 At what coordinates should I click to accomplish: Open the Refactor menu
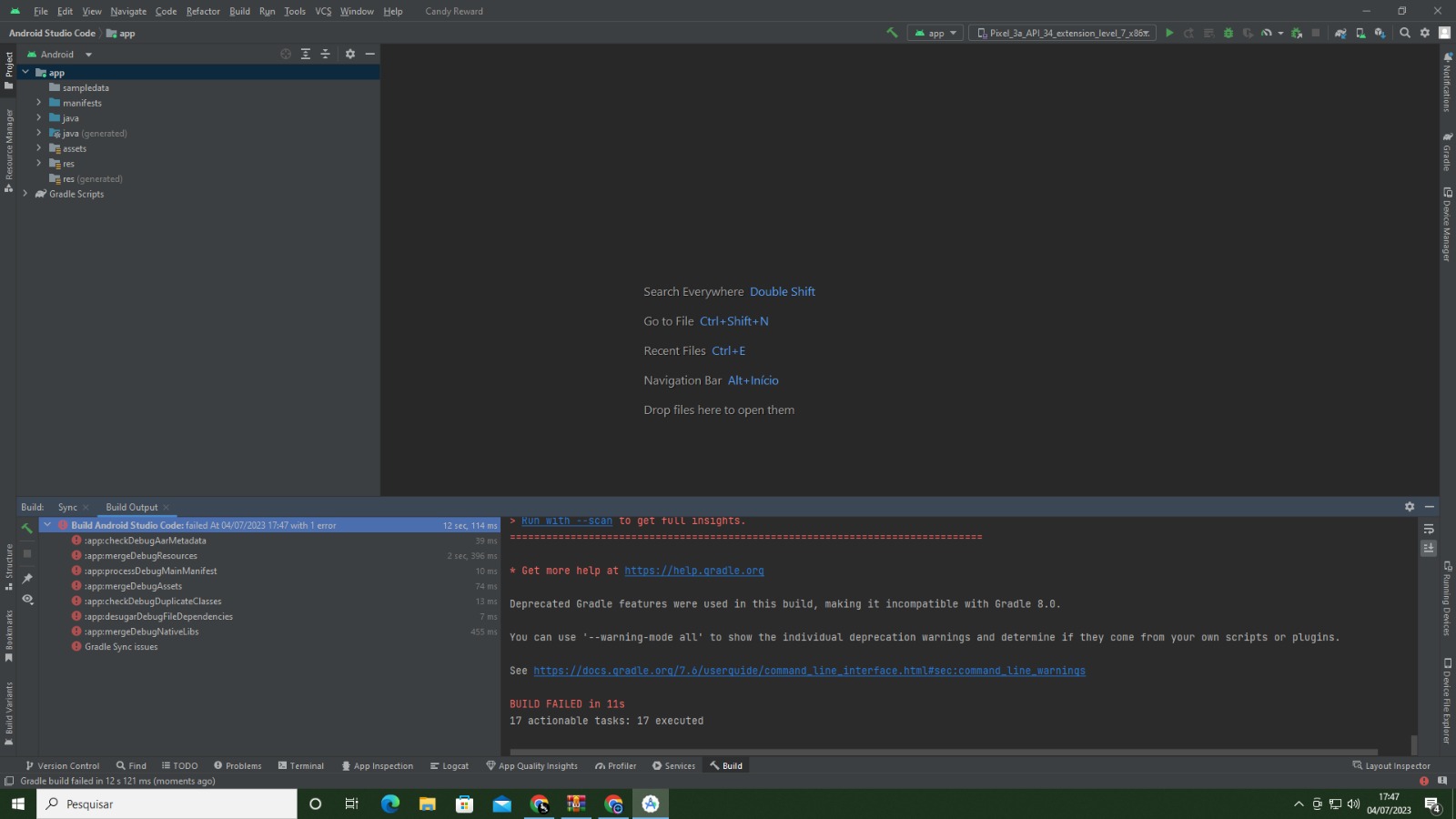click(x=203, y=11)
